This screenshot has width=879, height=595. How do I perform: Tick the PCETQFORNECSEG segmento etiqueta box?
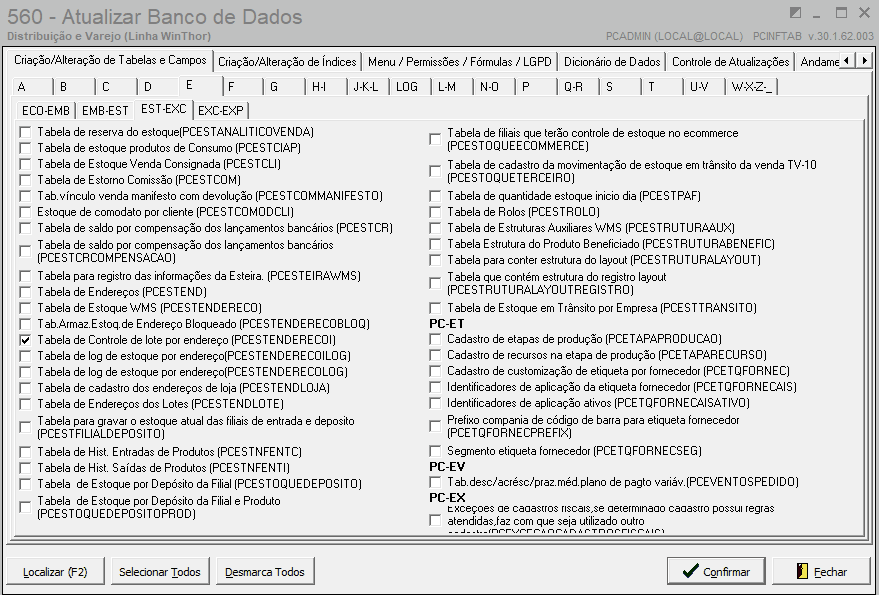[x=435, y=451]
